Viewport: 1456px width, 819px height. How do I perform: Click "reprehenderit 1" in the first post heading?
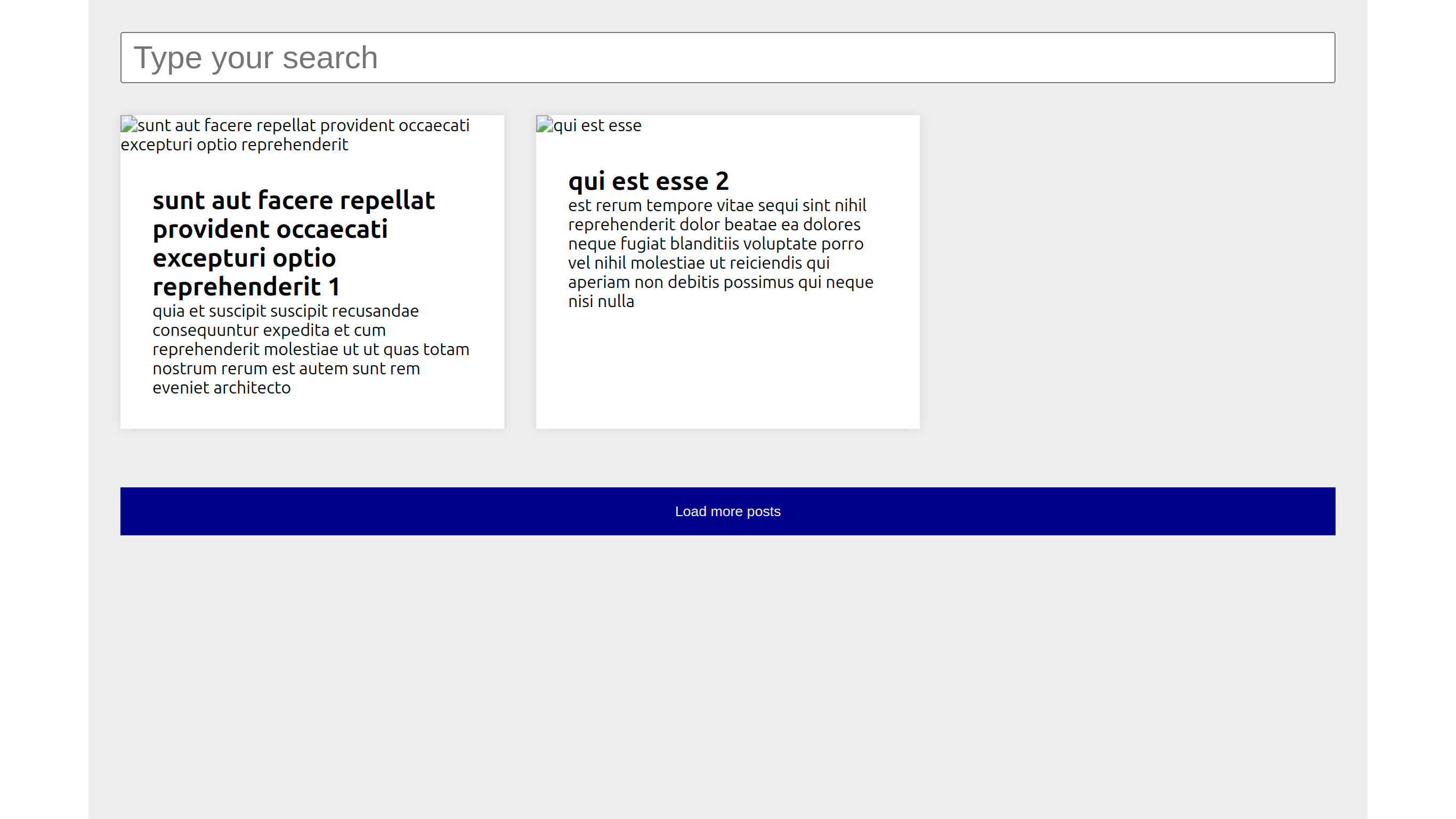(246, 287)
